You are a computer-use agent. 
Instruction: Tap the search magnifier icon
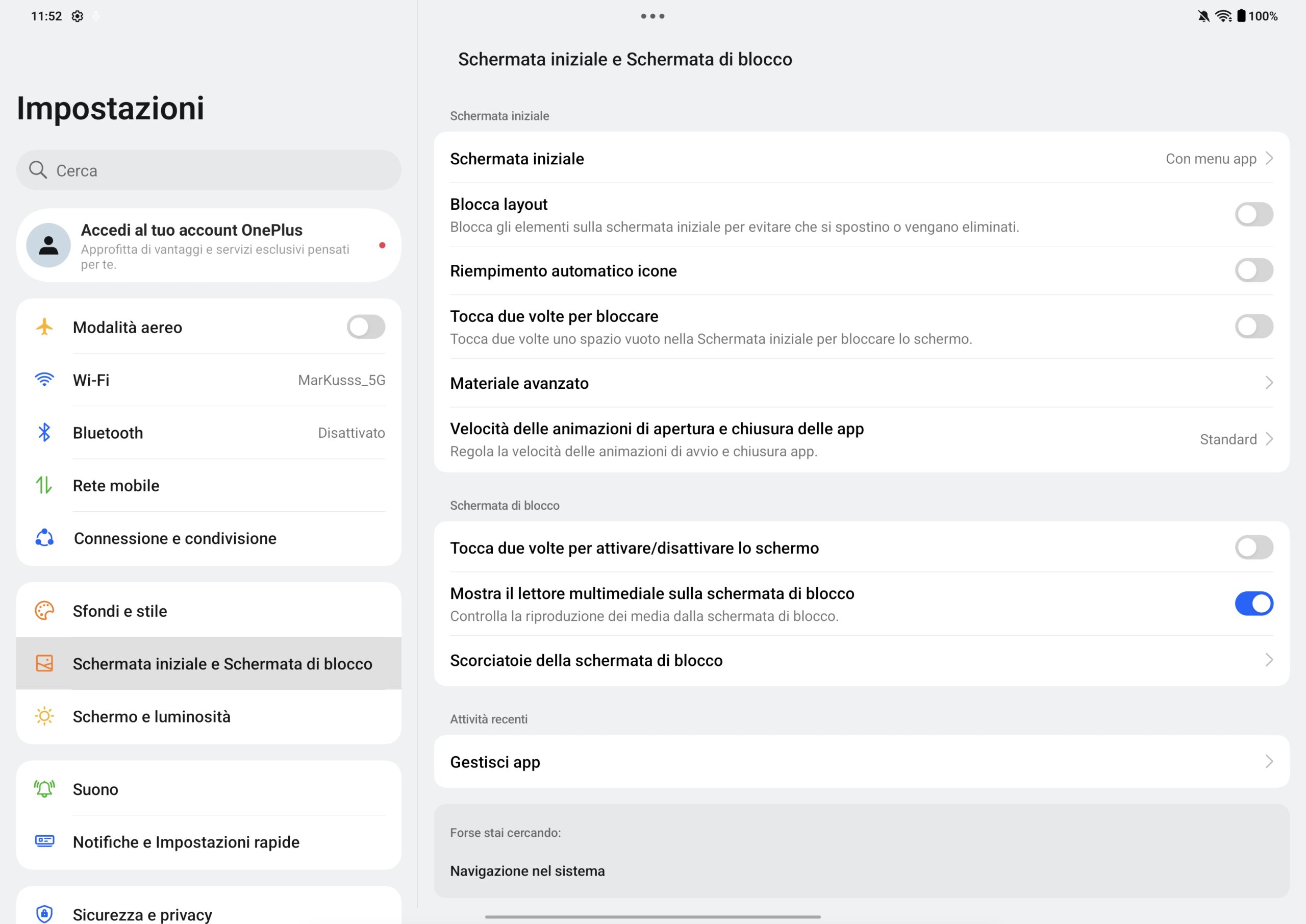pos(38,170)
